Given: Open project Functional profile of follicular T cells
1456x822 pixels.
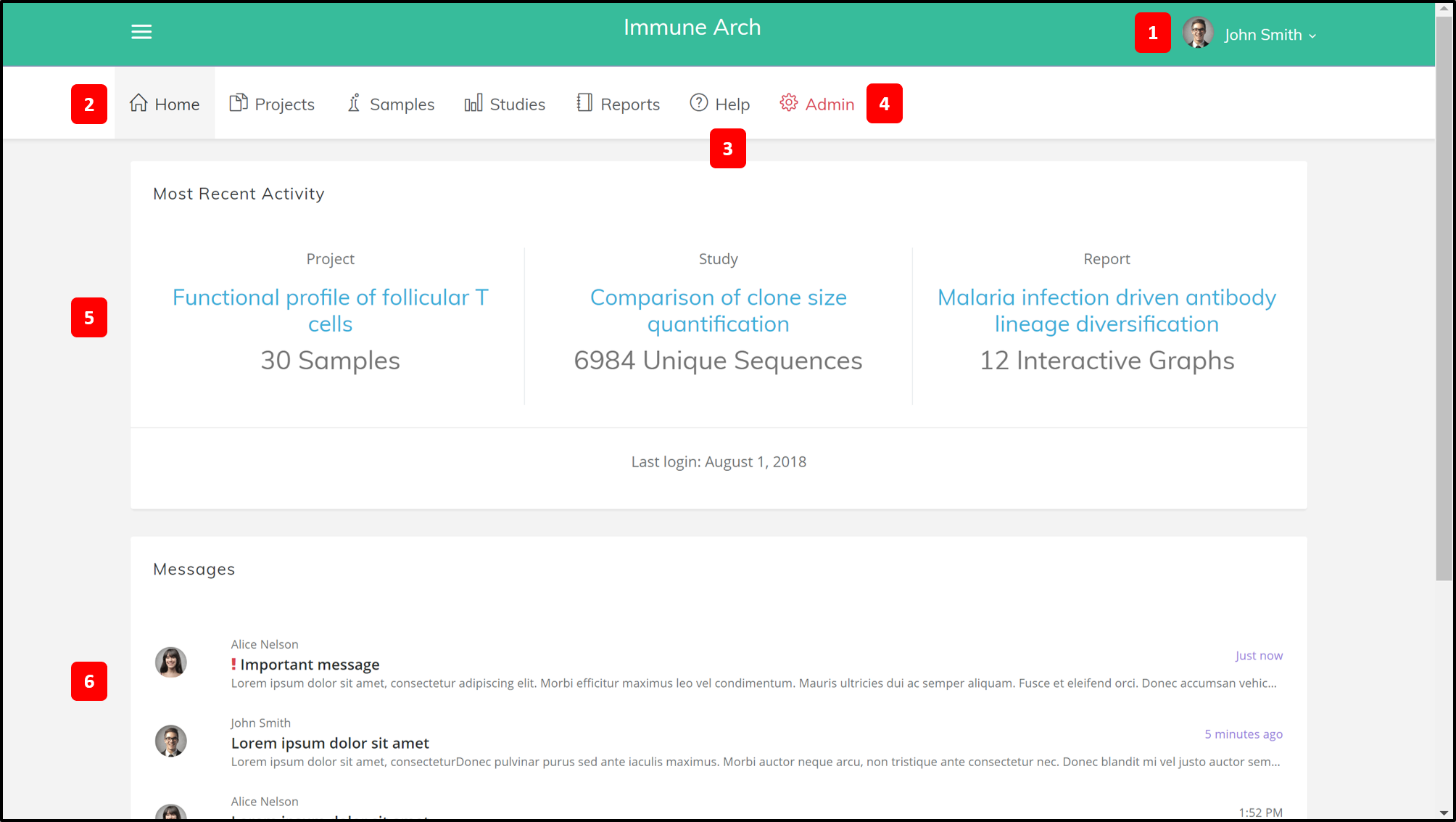Looking at the screenshot, I should [x=331, y=311].
